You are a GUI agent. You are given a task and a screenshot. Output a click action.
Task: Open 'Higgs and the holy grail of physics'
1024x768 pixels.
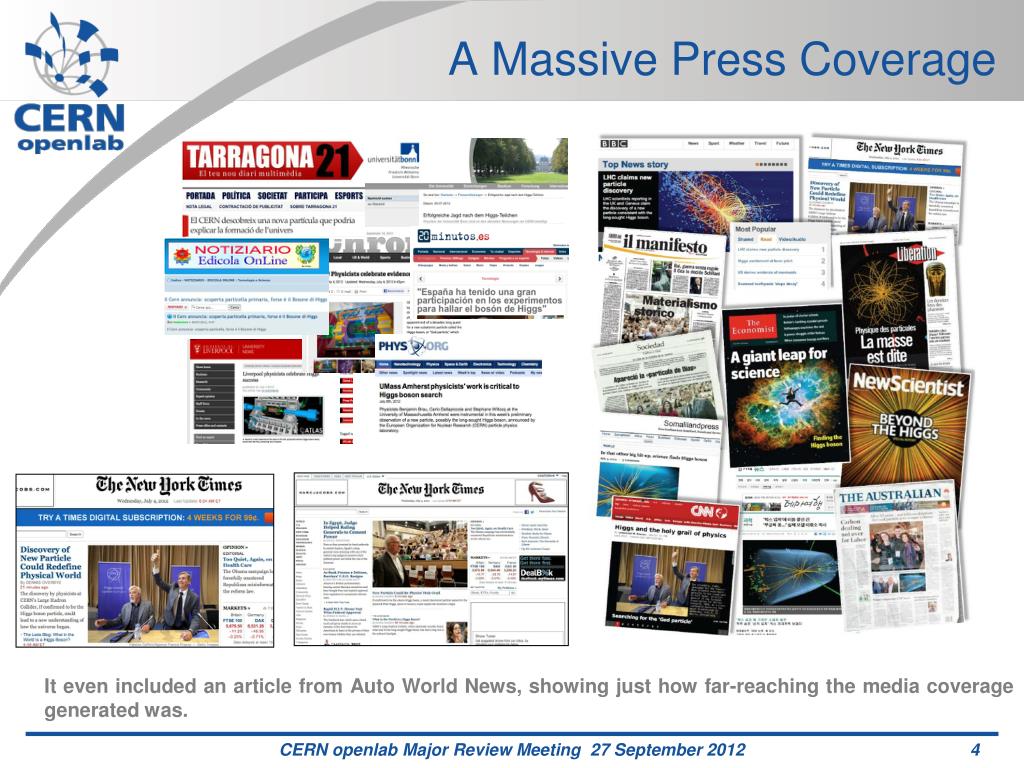[x=670, y=530]
